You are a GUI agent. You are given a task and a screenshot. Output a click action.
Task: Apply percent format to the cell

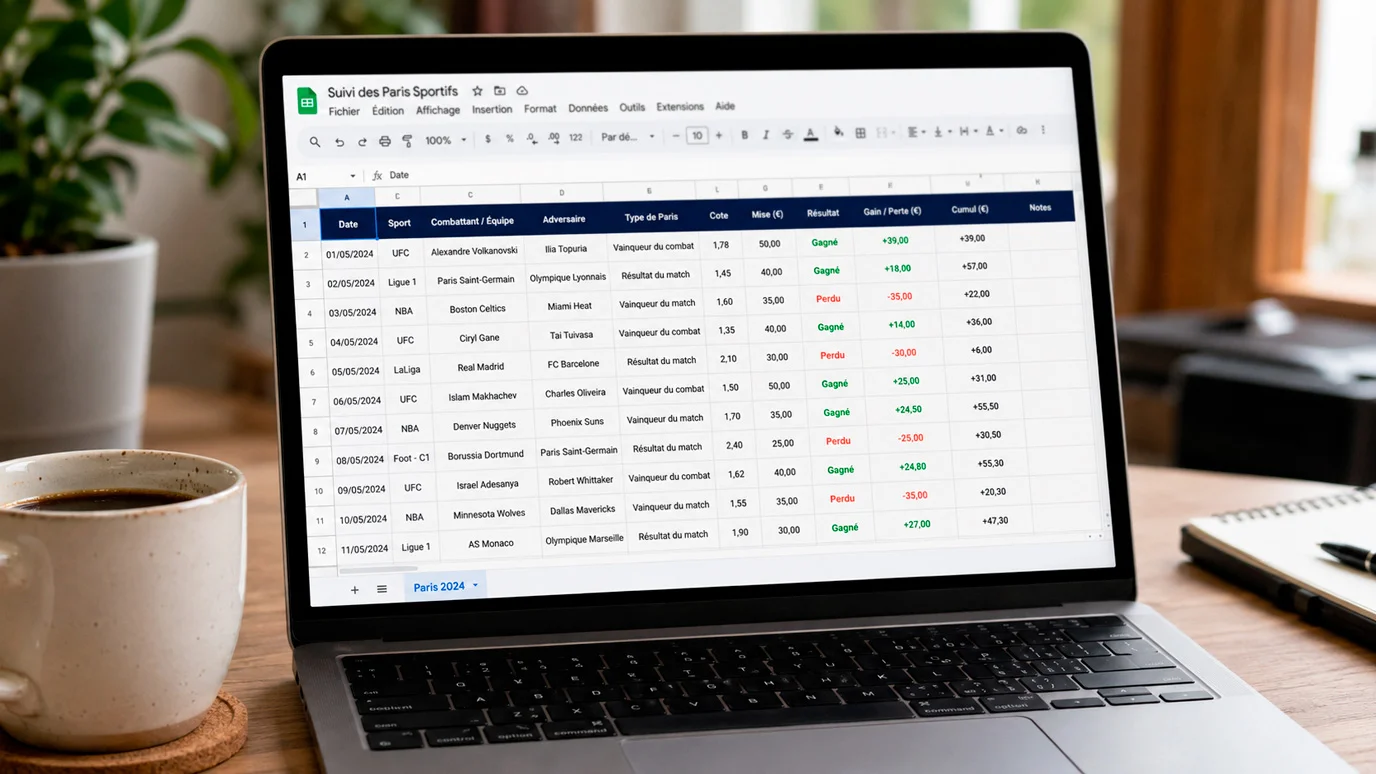[x=510, y=139]
